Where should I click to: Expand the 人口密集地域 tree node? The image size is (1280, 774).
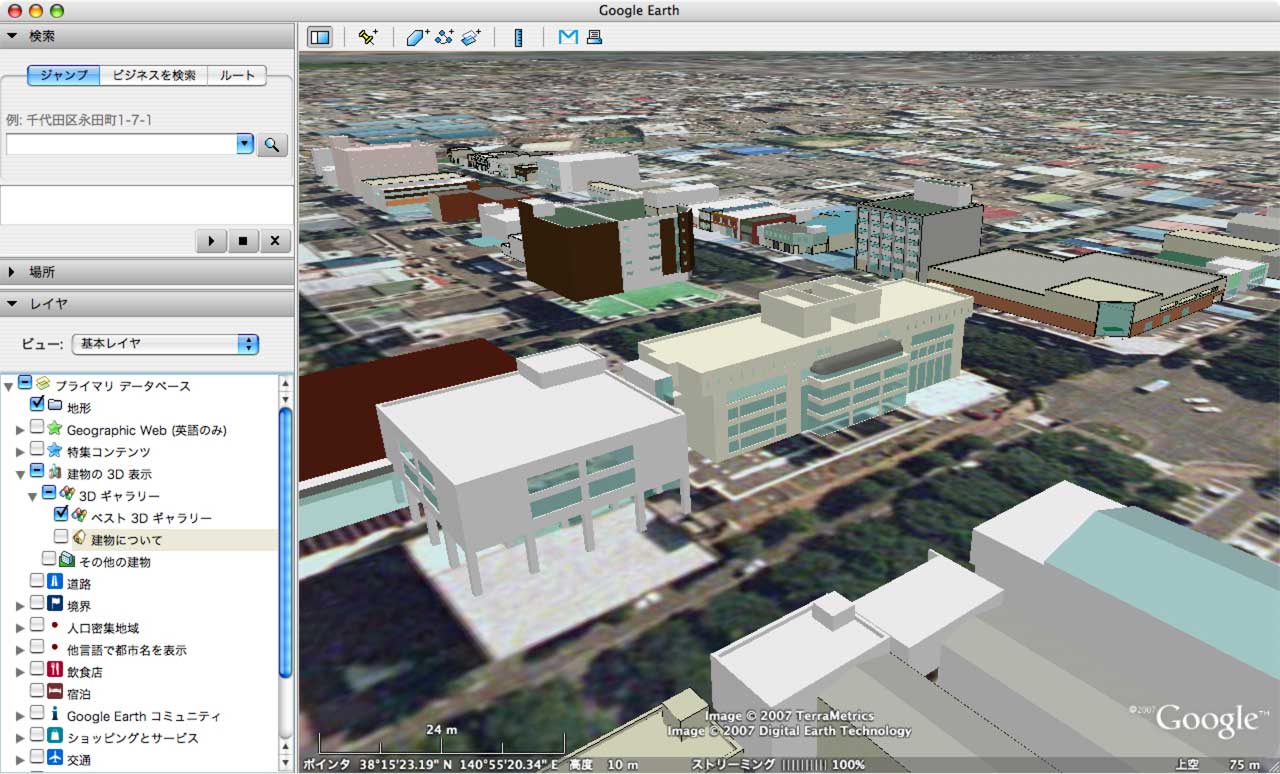point(20,628)
